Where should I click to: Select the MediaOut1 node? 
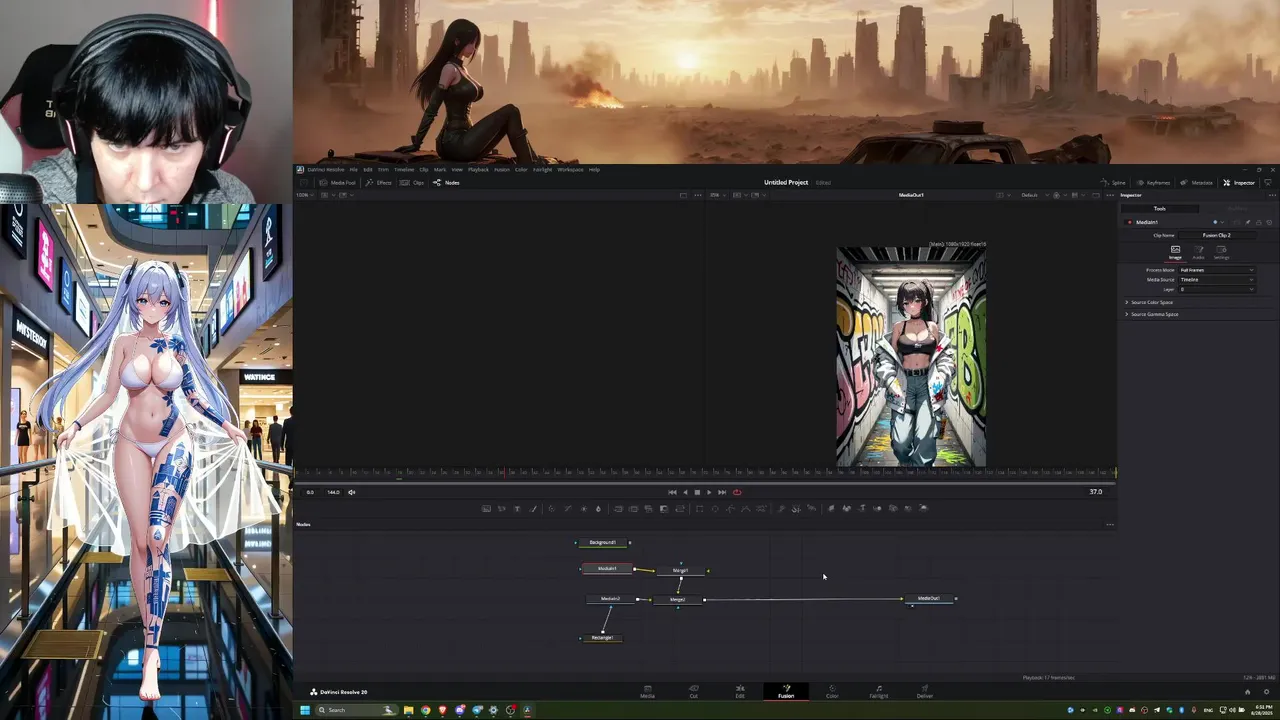(929, 598)
